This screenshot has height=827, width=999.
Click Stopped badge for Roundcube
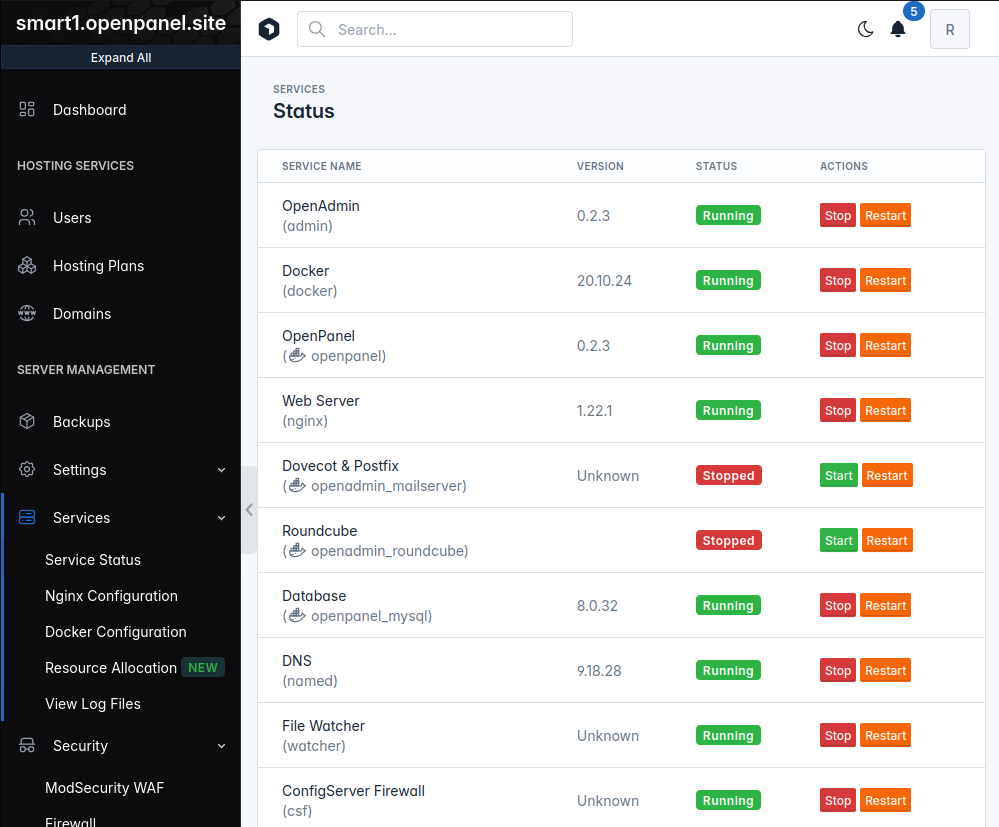[728, 540]
